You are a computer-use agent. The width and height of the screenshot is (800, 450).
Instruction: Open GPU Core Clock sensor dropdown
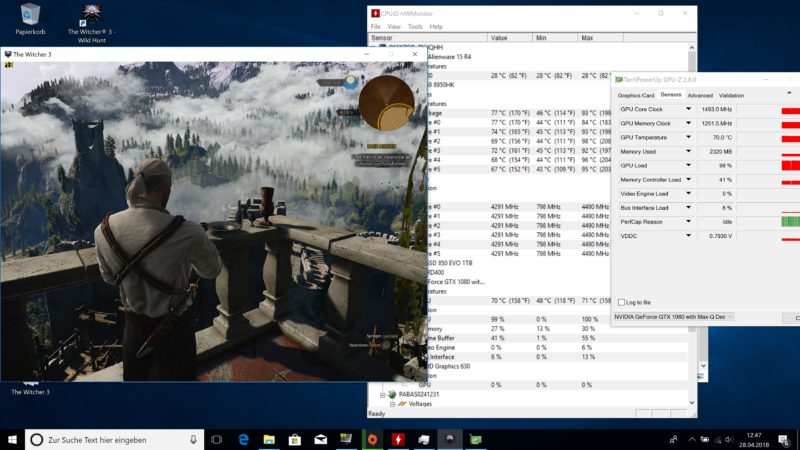688,109
